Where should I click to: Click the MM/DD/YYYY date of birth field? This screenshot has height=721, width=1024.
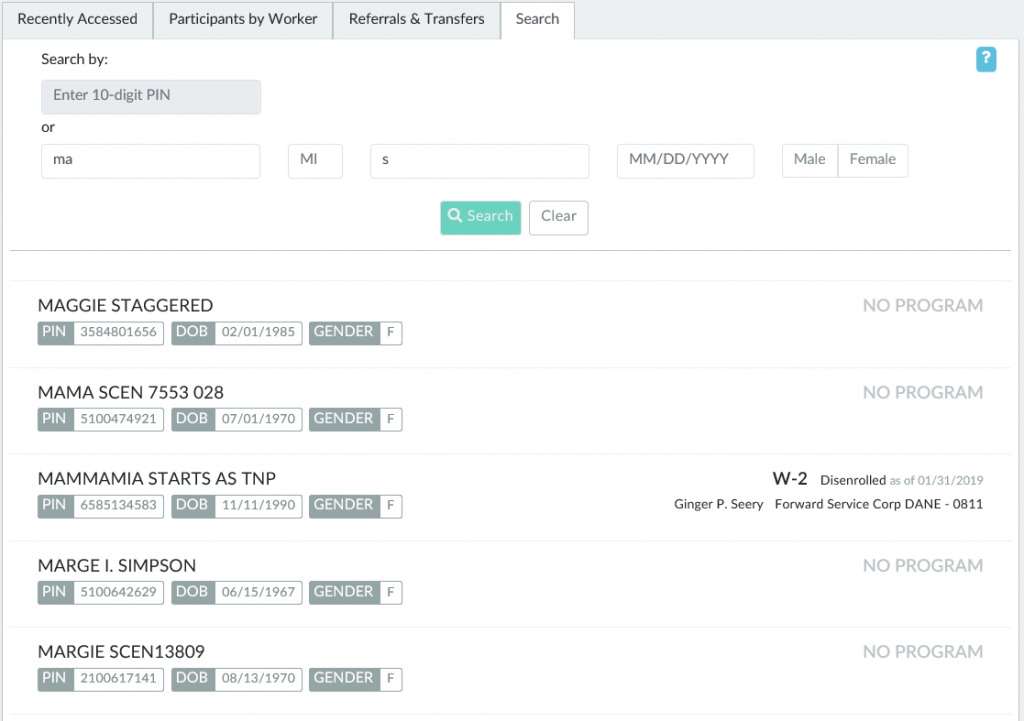tap(685, 161)
